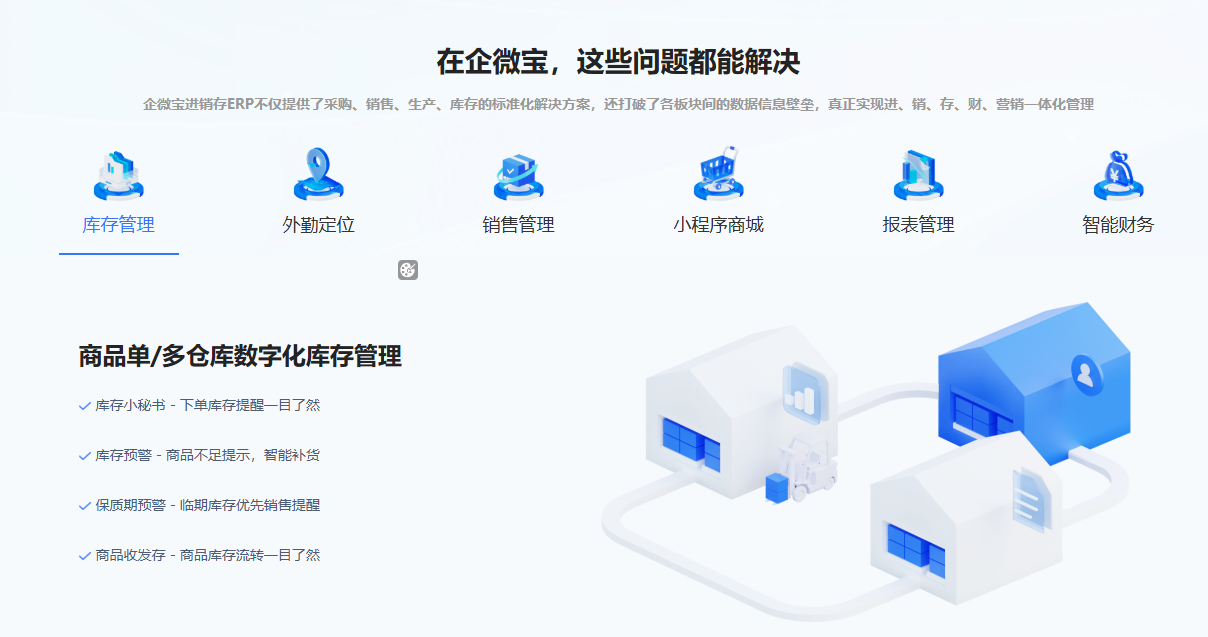The height and width of the screenshot is (637, 1208).
Task: Click the blue warehouse building illustration
Action: tap(1034, 383)
